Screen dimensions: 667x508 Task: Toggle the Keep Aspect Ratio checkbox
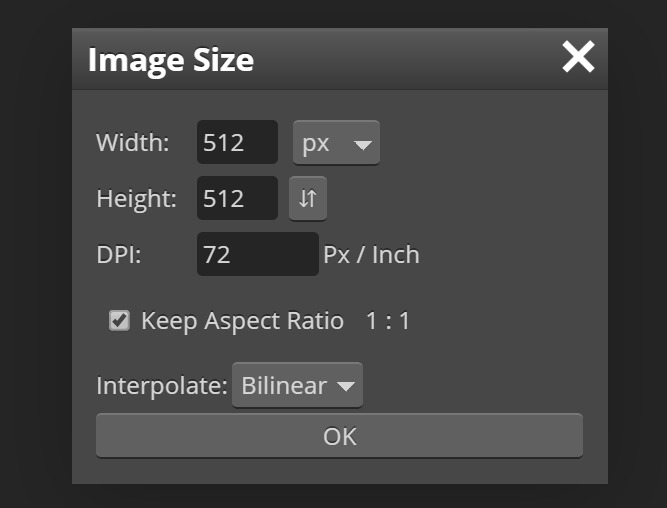tap(119, 320)
